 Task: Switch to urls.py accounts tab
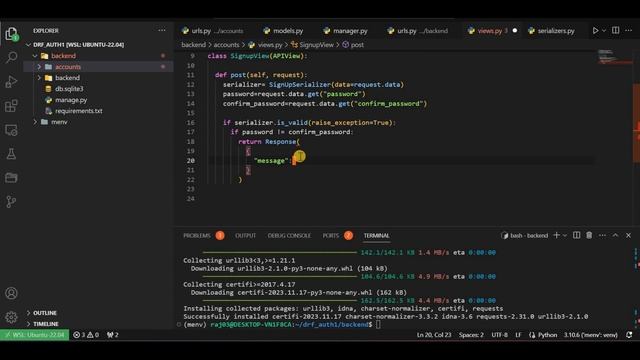[213, 31]
